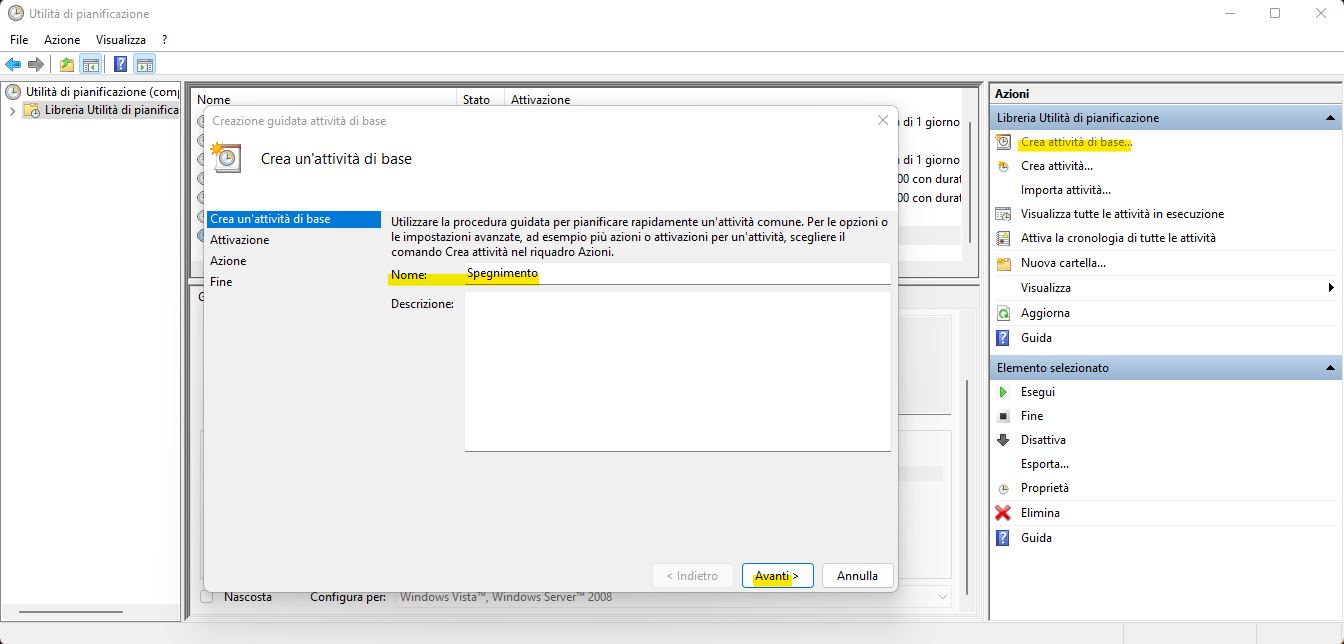Image resolution: width=1344 pixels, height=644 pixels.
Task: Click the Aggiorna refresh icon
Action: click(x=1003, y=313)
